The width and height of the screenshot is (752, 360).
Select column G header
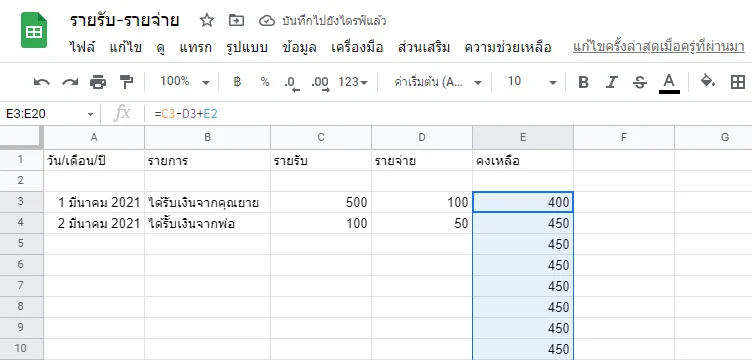point(714,137)
